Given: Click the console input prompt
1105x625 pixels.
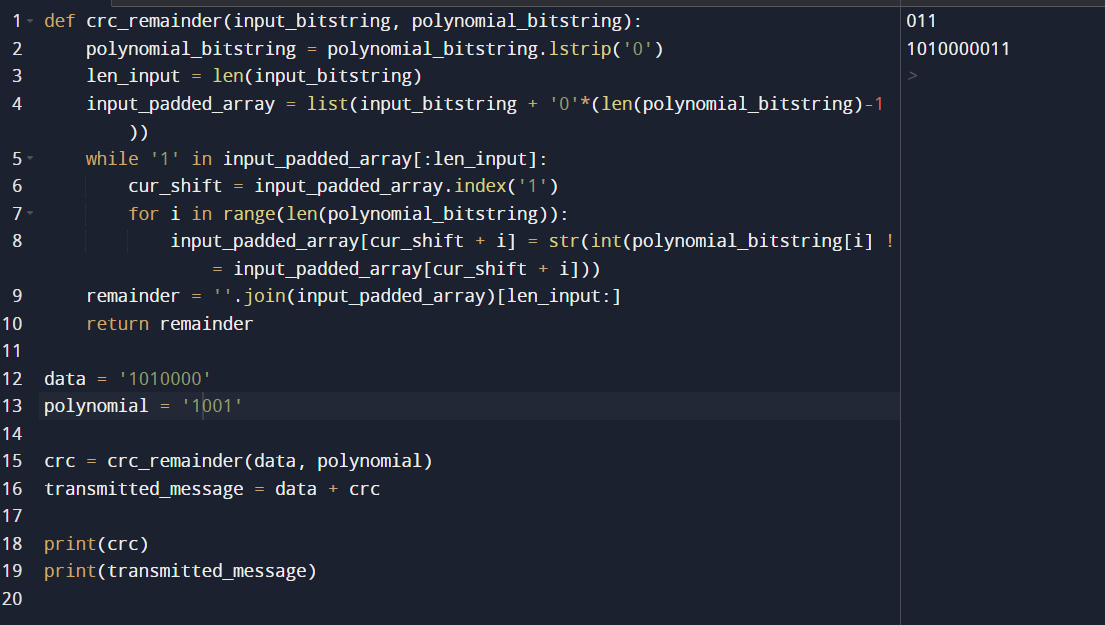Looking at the screenshot, I should click(x=912, y=76).
